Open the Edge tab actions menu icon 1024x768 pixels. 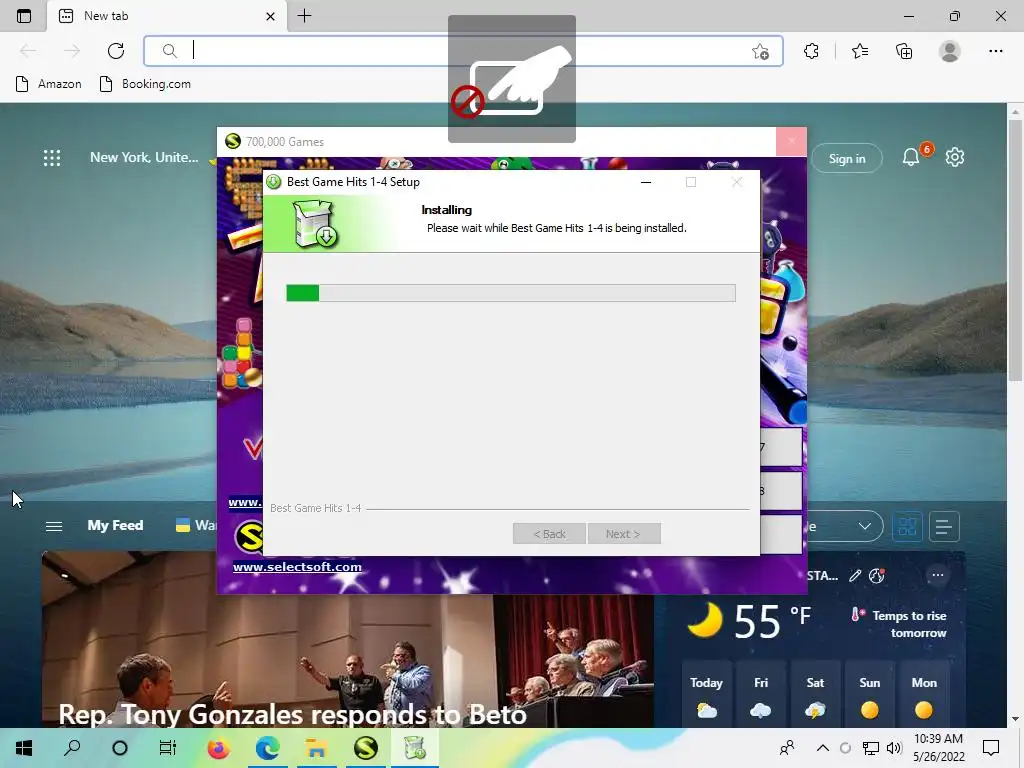(24, 16)
